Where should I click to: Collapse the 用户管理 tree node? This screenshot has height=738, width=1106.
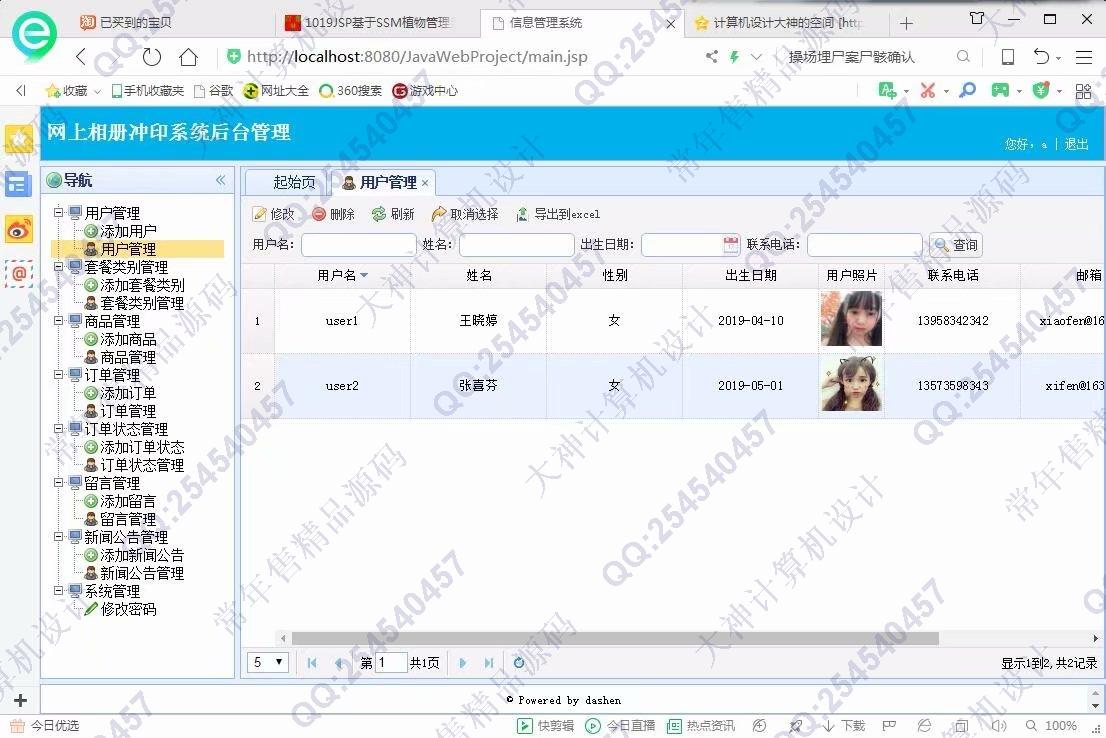coord(59,212)
